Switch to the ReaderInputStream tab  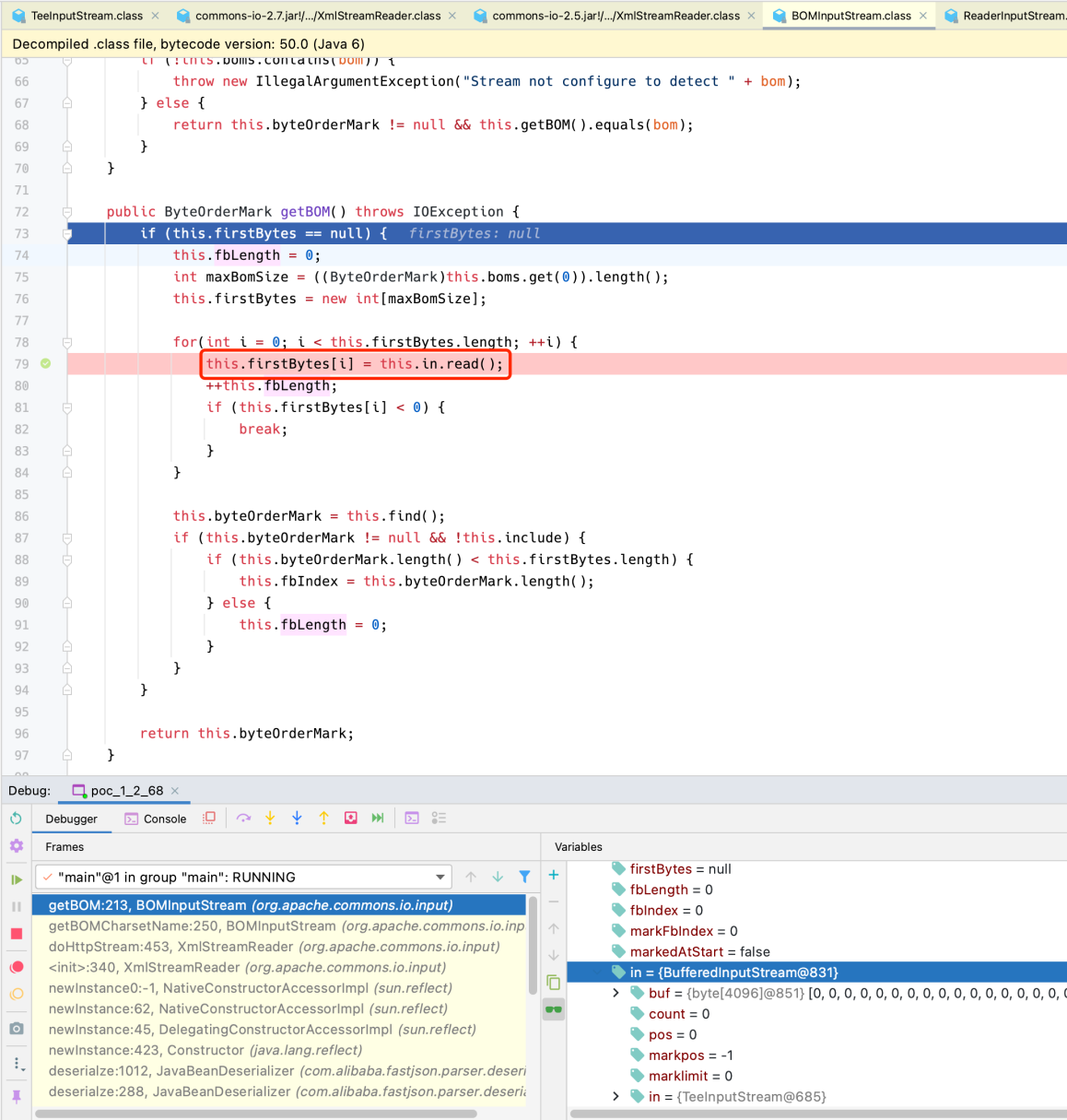coord(1005,16)
